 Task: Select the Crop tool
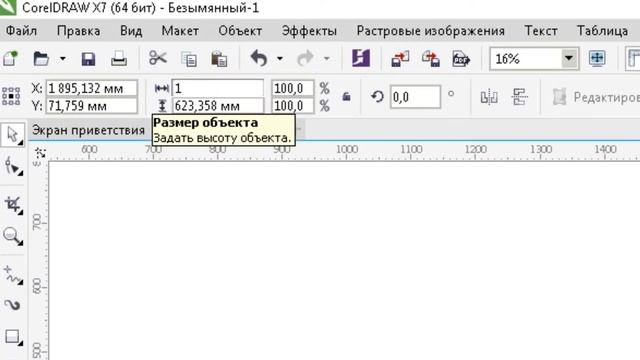tap(13, 204)
